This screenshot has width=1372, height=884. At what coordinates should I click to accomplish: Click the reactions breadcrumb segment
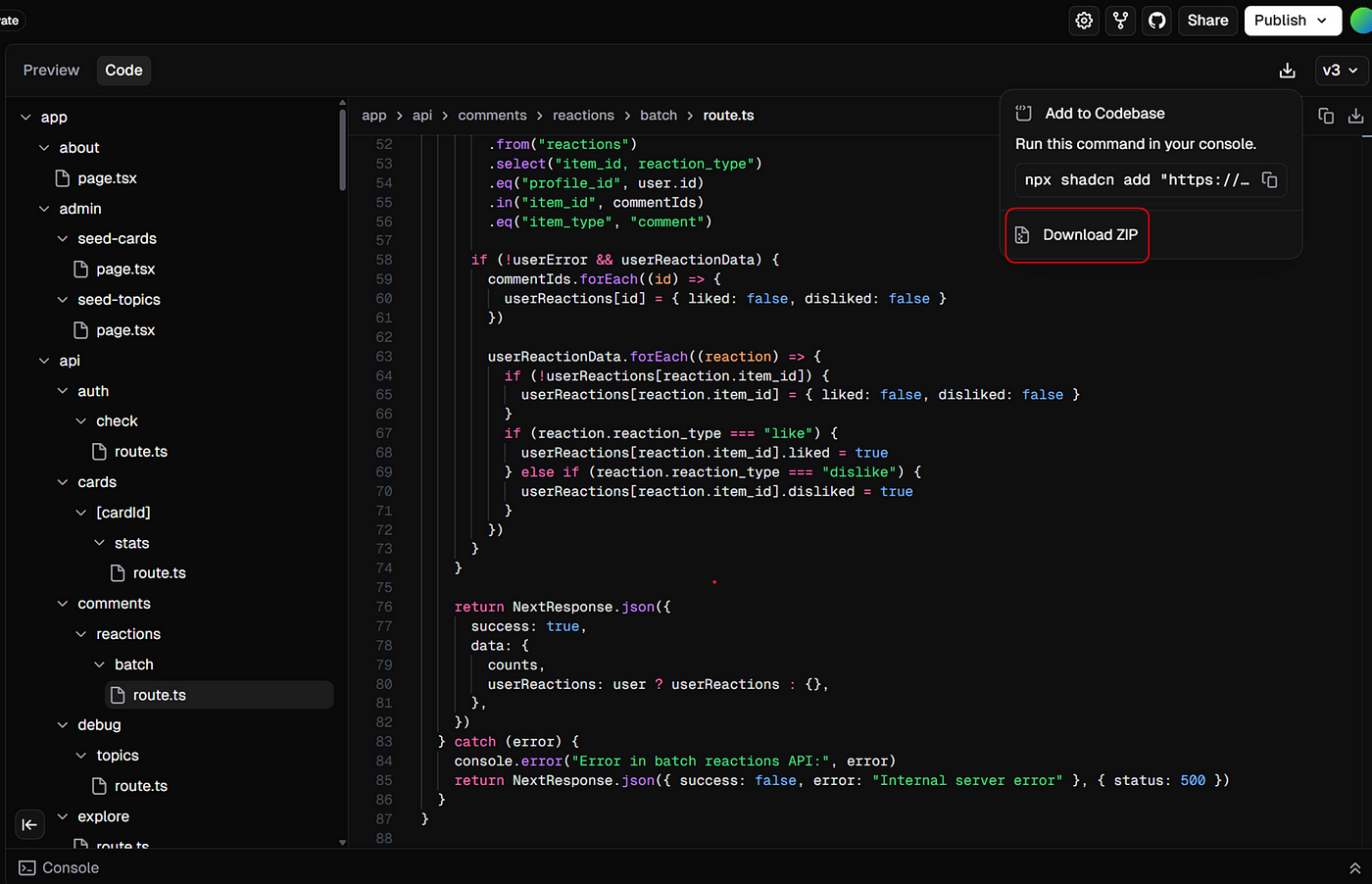pos(583,116)
